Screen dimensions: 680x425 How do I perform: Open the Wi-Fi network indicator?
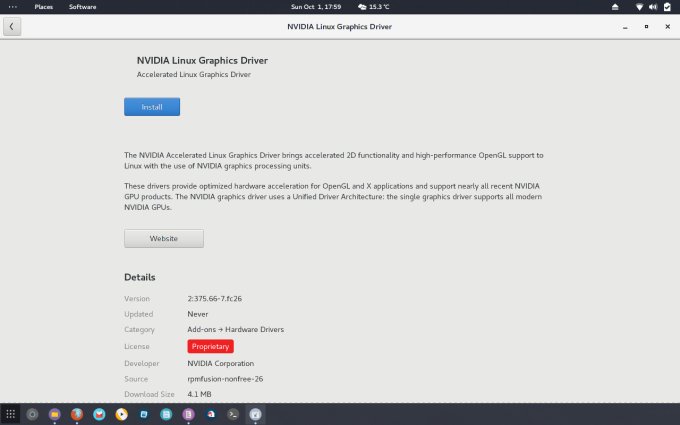(x=639, y=7)
